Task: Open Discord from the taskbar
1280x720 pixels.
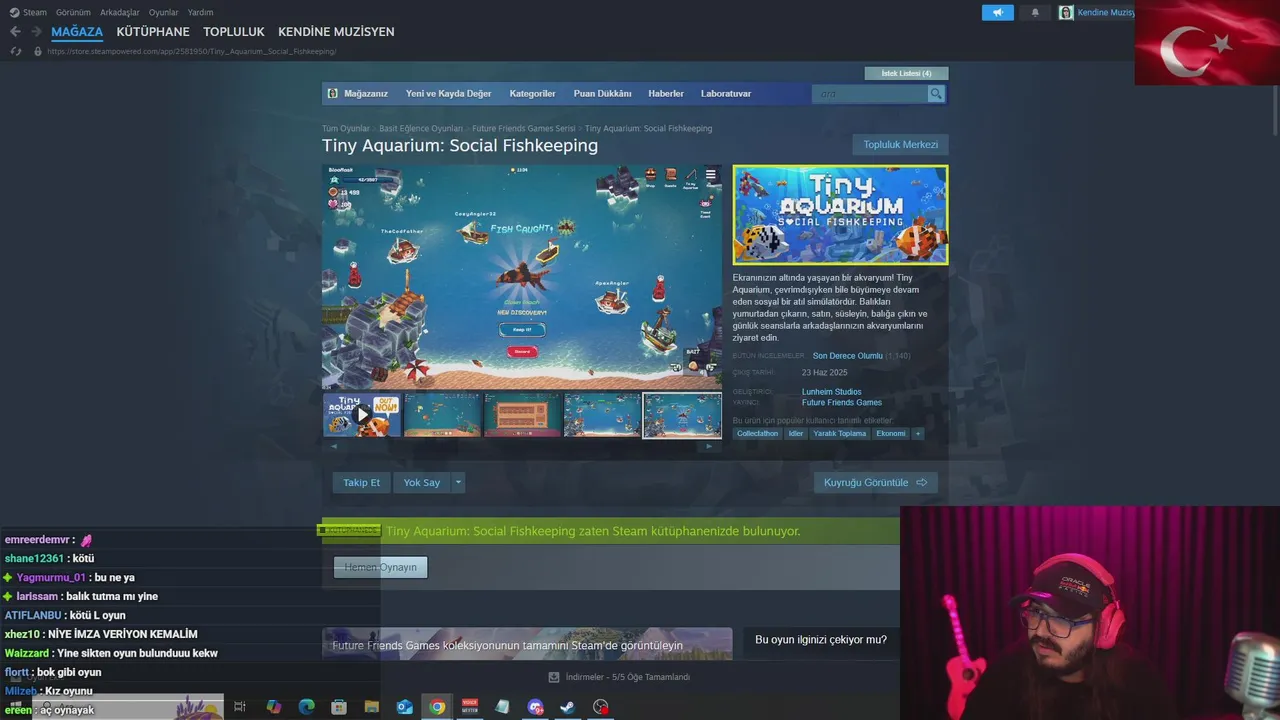Action: [535, 707]
